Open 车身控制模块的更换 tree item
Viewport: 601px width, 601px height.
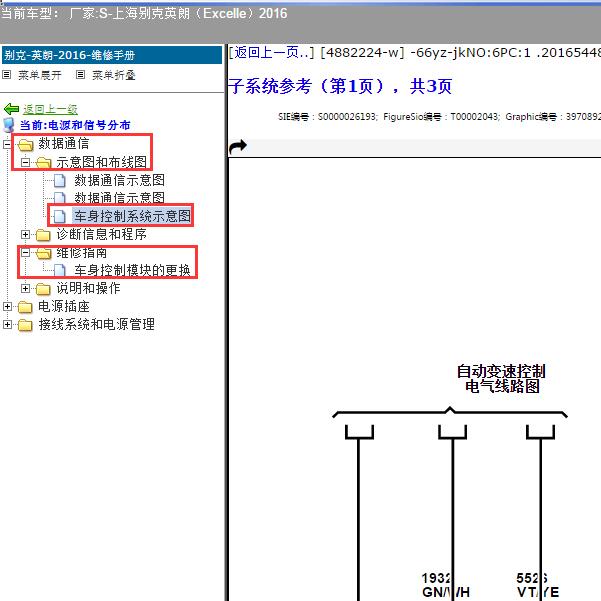[x=132, y=270]
